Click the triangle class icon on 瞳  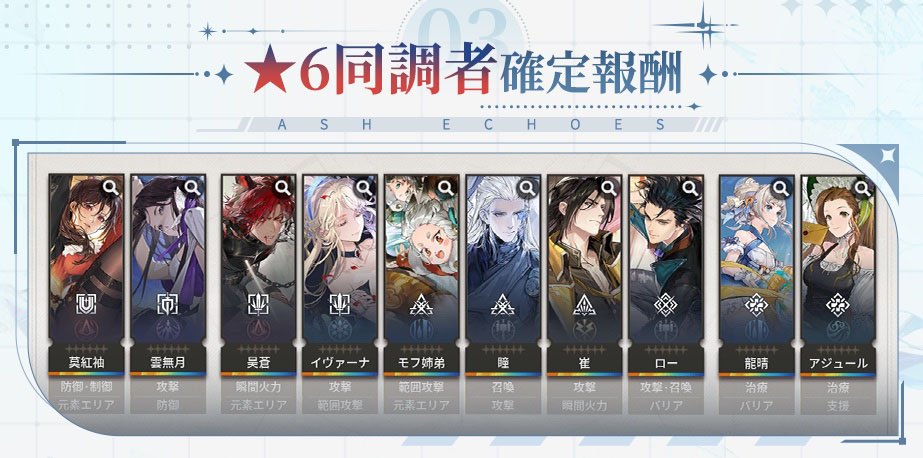click(503, 304)
